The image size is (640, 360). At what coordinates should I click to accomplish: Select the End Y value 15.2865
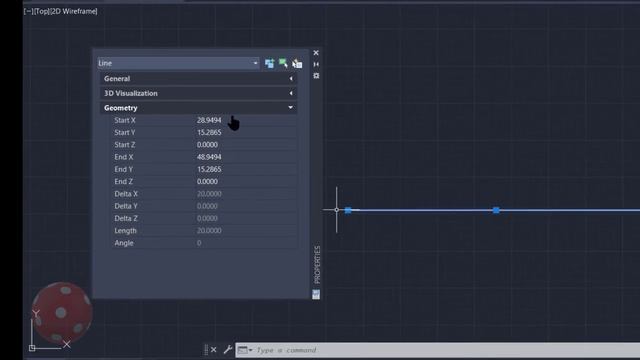tap(209, 169)
